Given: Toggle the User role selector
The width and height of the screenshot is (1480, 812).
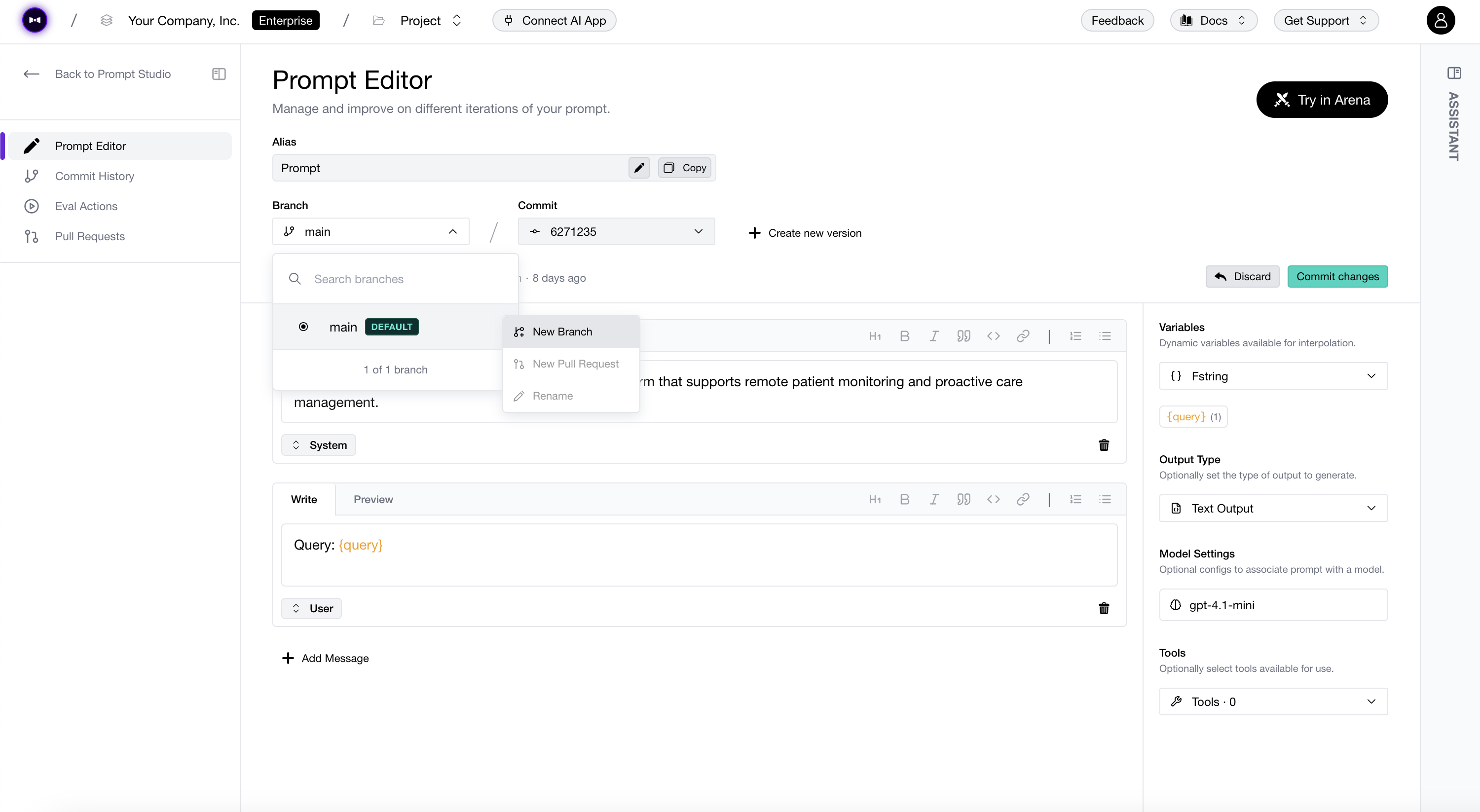Looking at the screenshot, I should [x=312, y=609].
